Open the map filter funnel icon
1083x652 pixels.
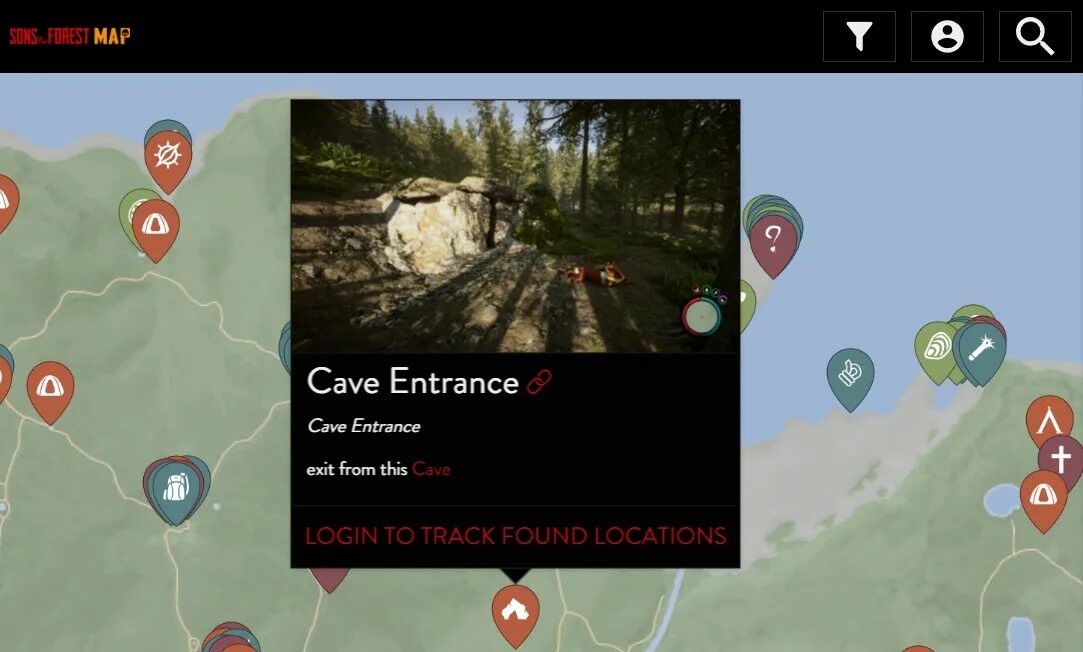tap(859, 37)
